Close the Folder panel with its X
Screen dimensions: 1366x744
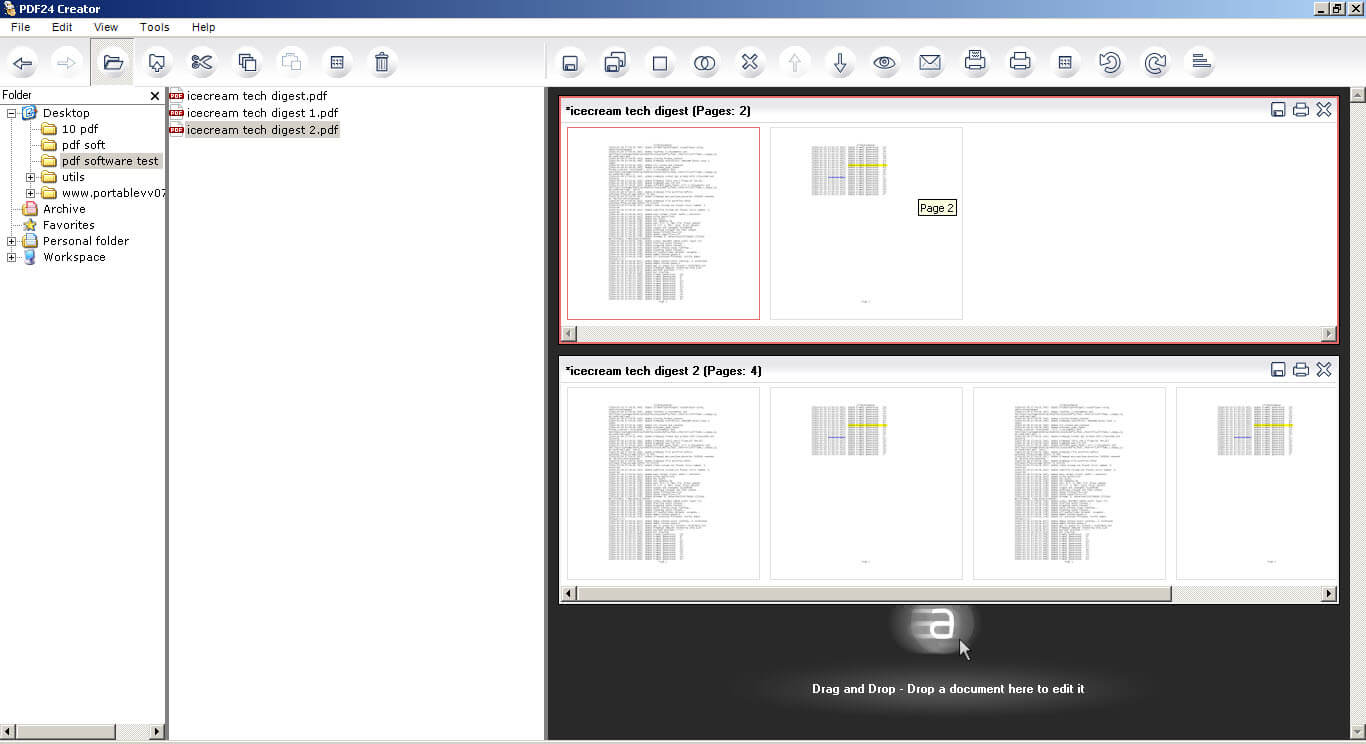[x=155, y=96]
